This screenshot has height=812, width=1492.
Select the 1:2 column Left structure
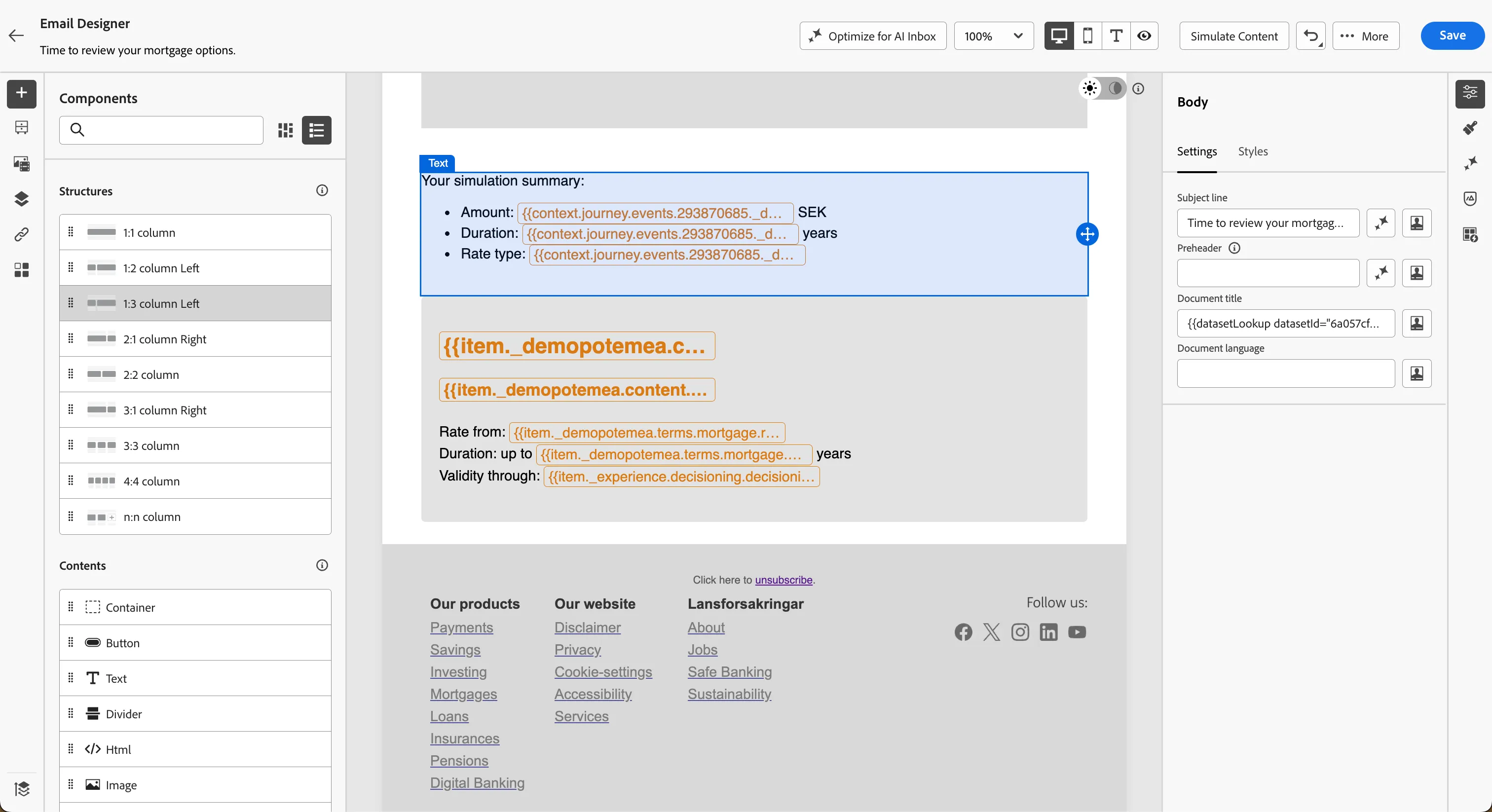[x=195, y=267]
